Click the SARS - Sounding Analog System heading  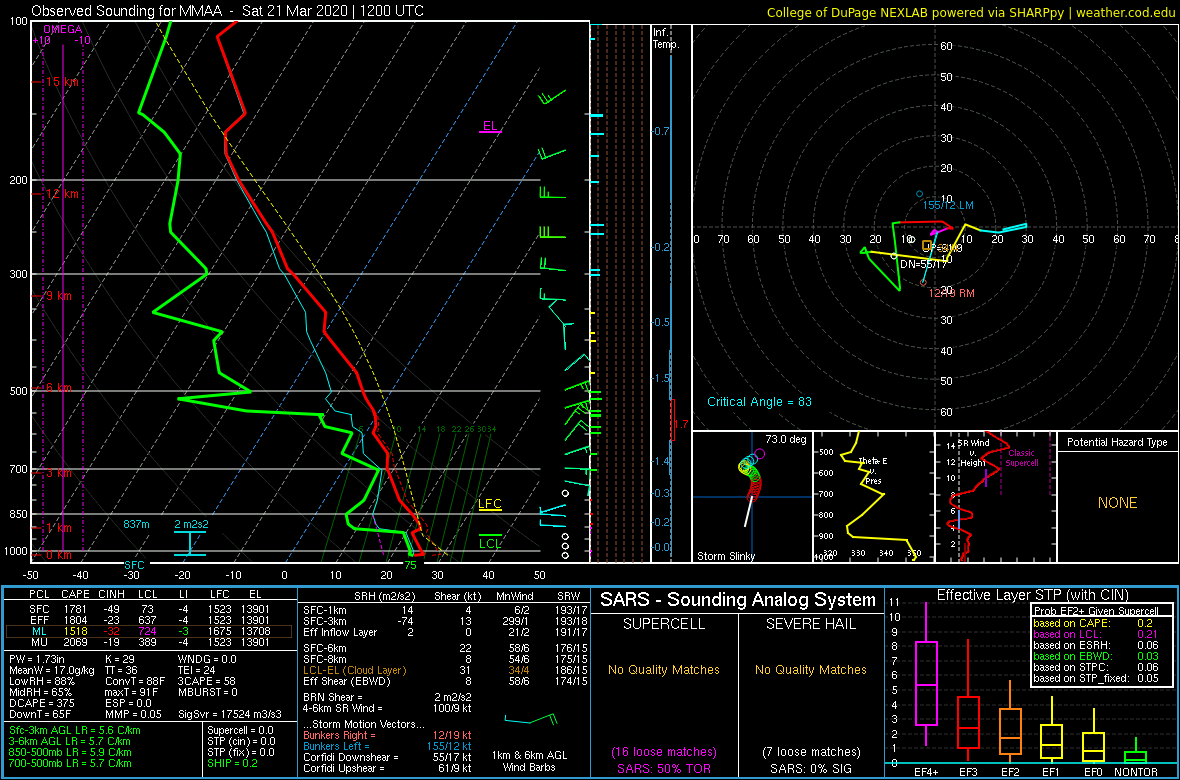coord(738,600)
